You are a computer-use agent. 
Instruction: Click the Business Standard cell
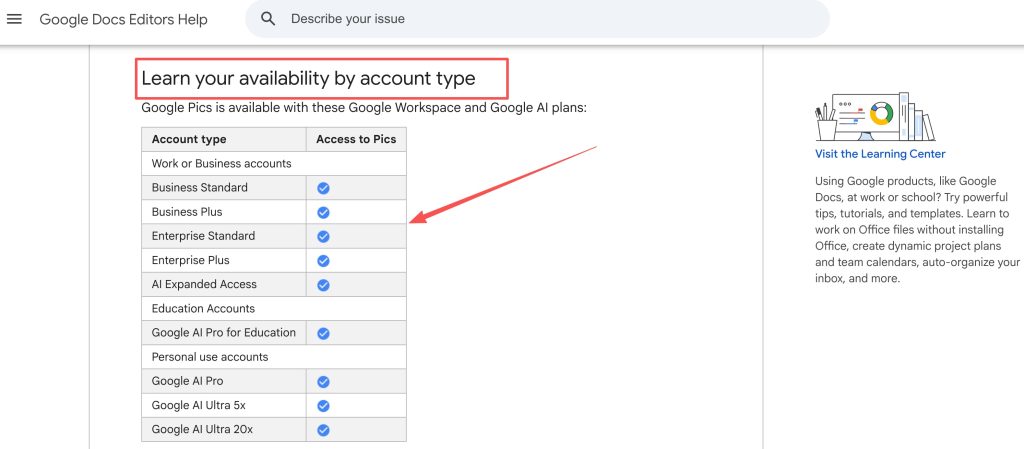[224, 187]
